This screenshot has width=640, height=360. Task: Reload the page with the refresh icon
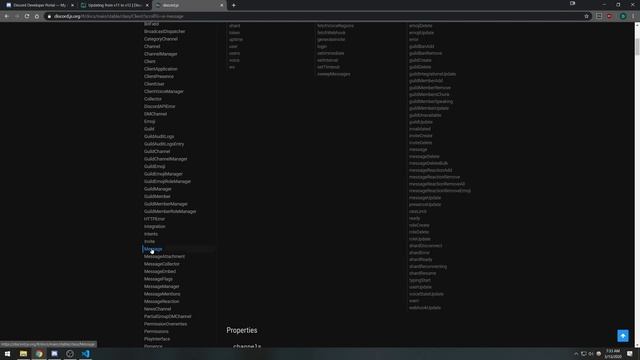click(x=27, y=16)
